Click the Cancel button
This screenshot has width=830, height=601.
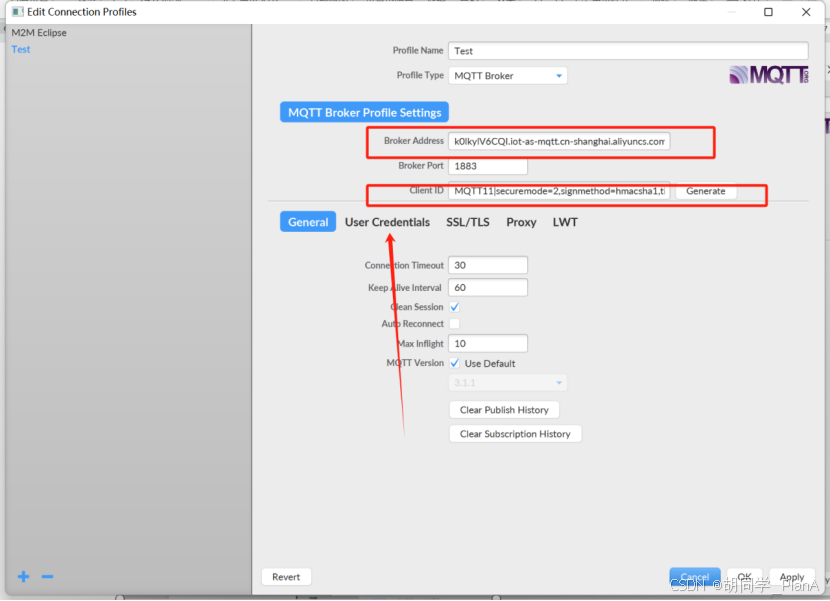(x=694, y=577)
